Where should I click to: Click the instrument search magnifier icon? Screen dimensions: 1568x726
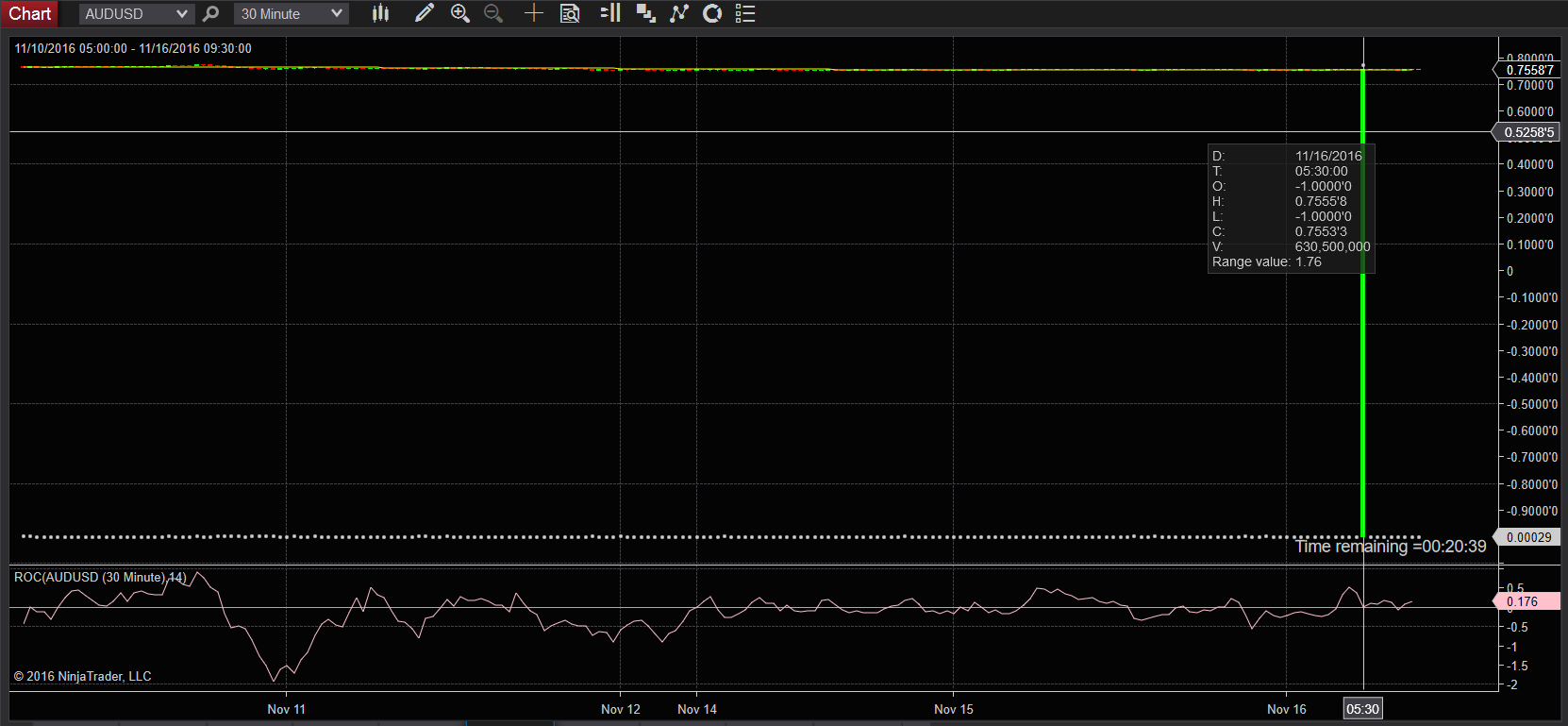211,13
